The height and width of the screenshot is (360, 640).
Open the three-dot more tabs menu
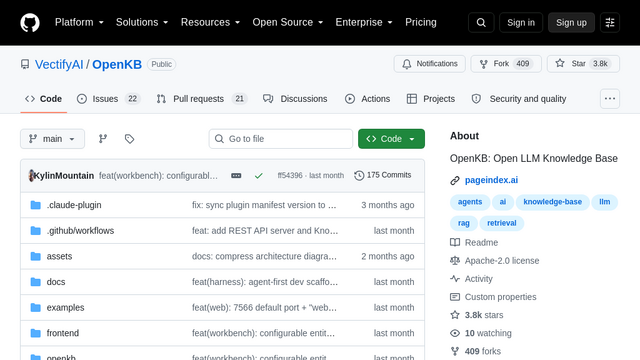(610, 99)
